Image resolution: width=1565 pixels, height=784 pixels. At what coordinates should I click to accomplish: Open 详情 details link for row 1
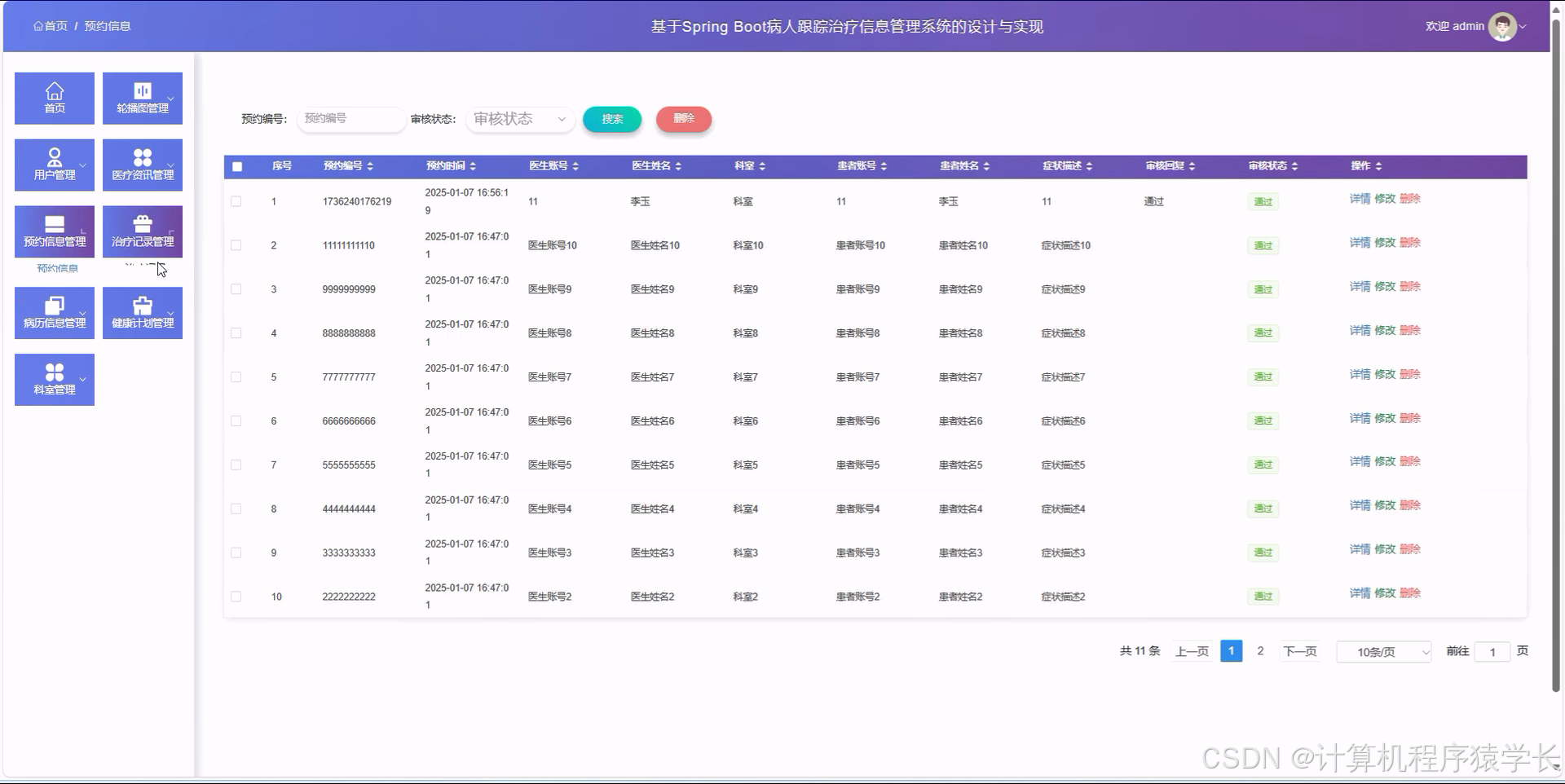(x=1360, y=198)
